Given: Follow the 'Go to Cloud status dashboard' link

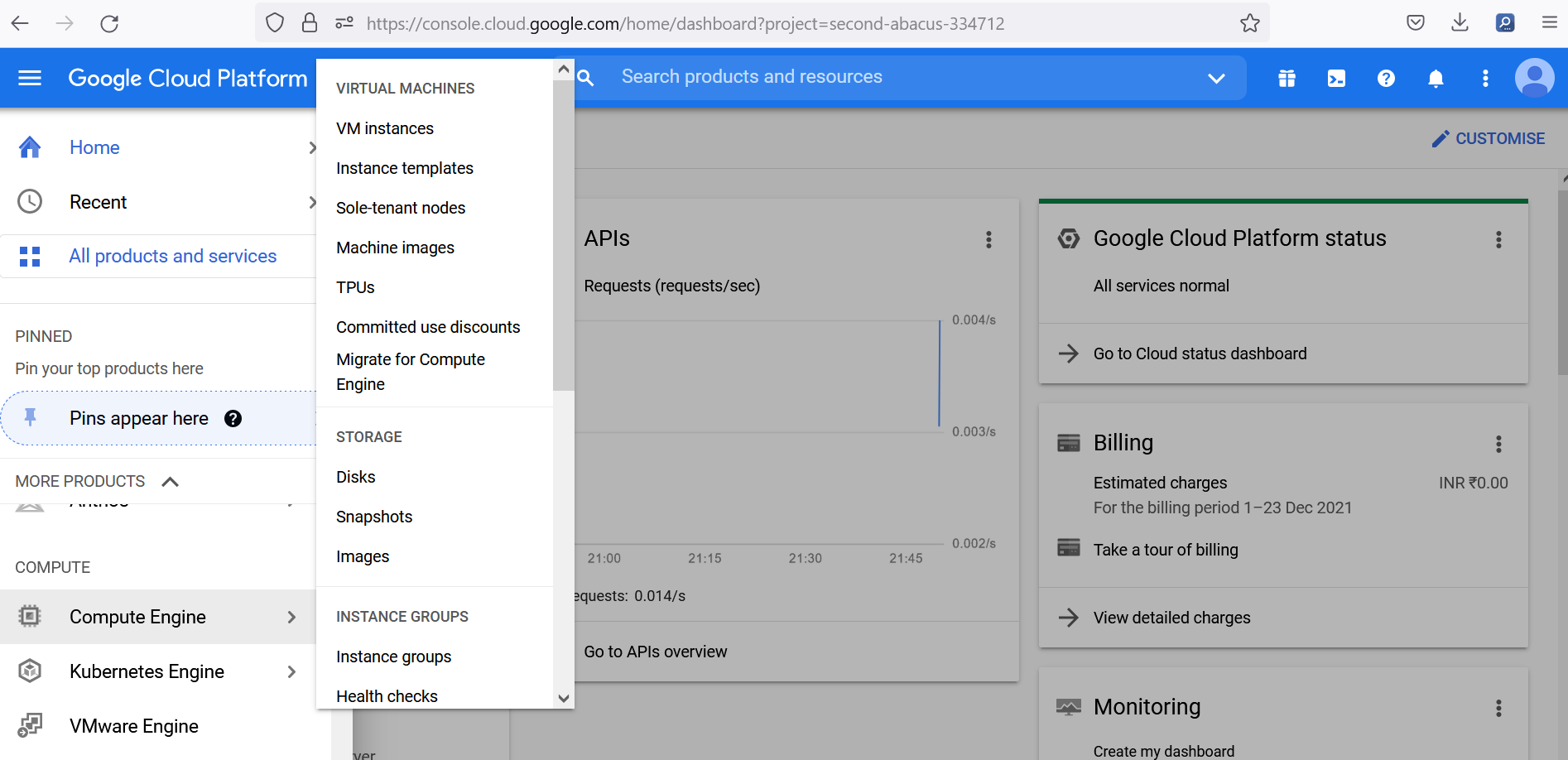Looking at the screenshot, I should [1200, 354].
